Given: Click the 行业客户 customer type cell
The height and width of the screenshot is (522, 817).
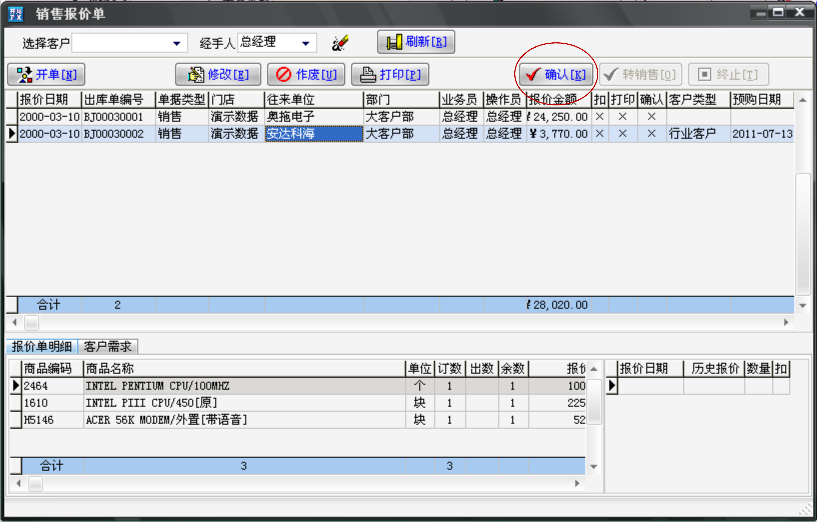Looking at the screenshot, I should [698, 134].
